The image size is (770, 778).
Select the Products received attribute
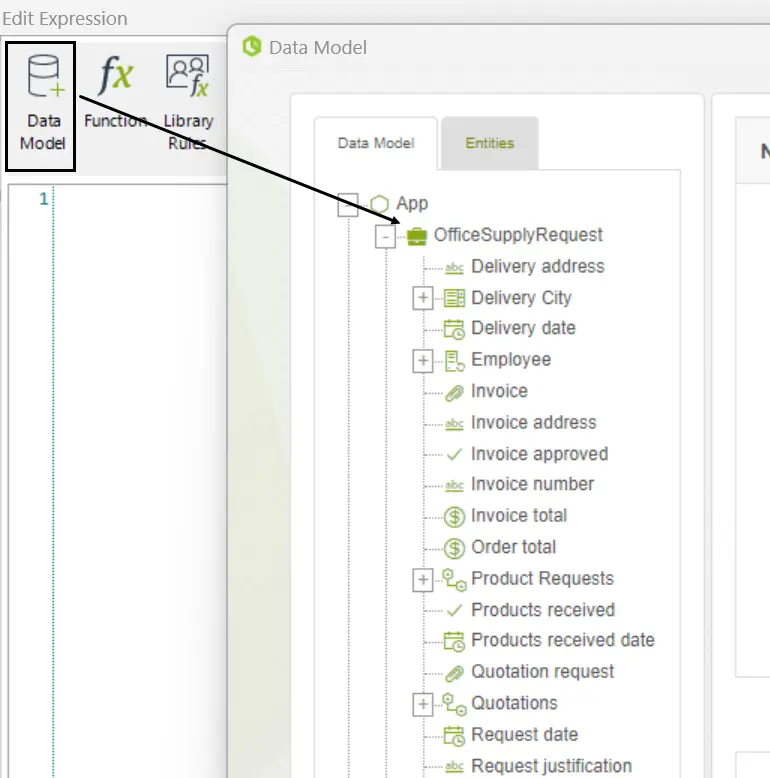tap(543, 610)
